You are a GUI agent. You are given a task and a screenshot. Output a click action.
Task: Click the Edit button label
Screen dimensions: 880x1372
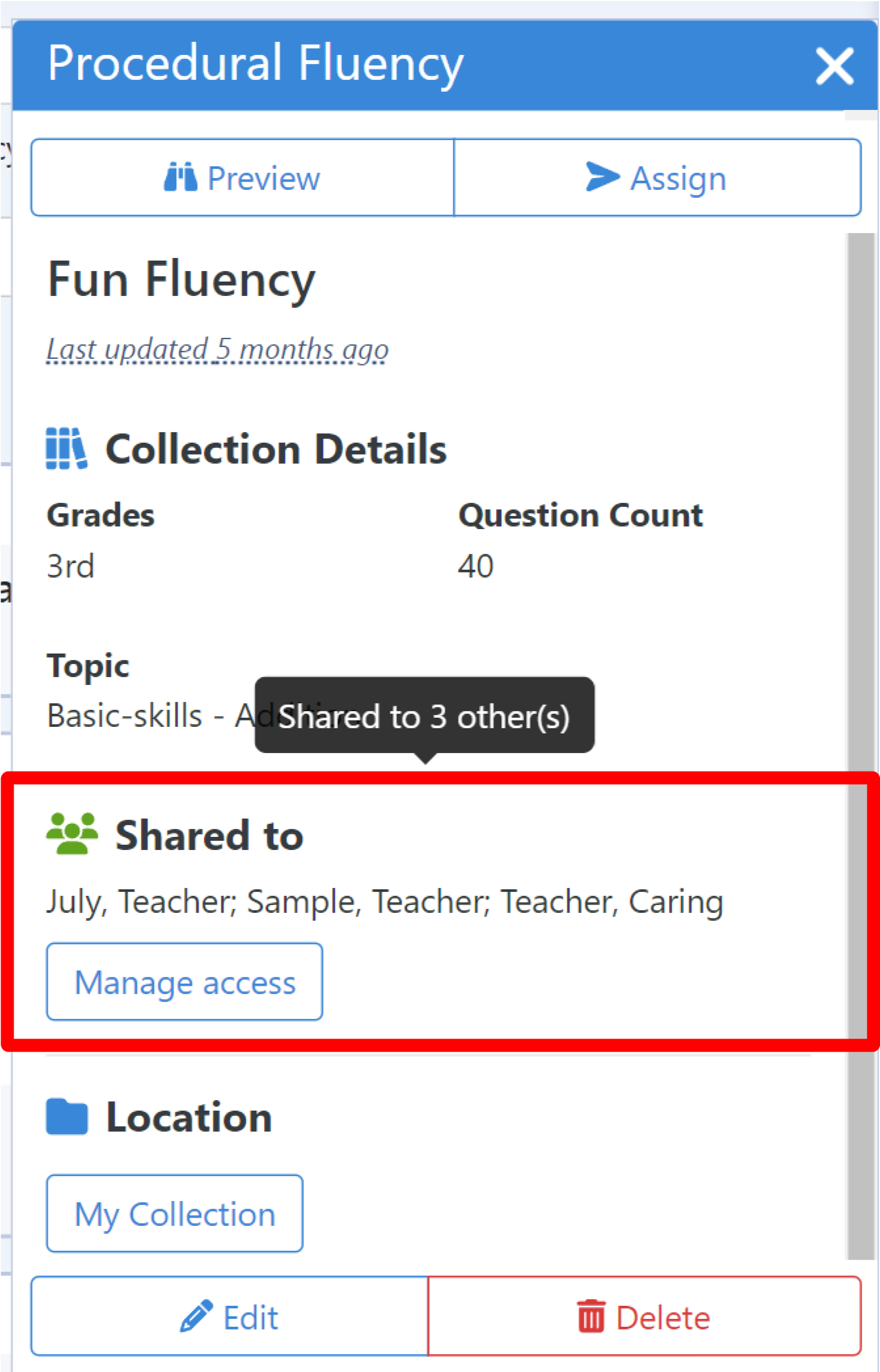[251, 1317]
